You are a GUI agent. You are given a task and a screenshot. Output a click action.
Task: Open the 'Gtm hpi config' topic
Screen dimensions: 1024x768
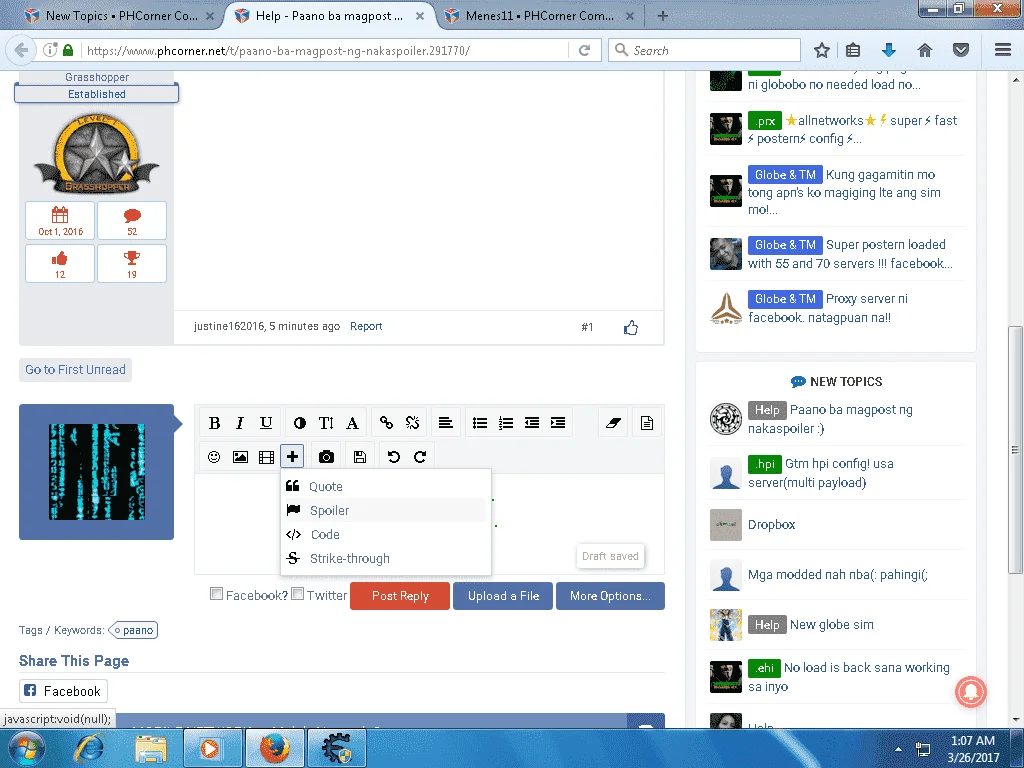(820, 473)
